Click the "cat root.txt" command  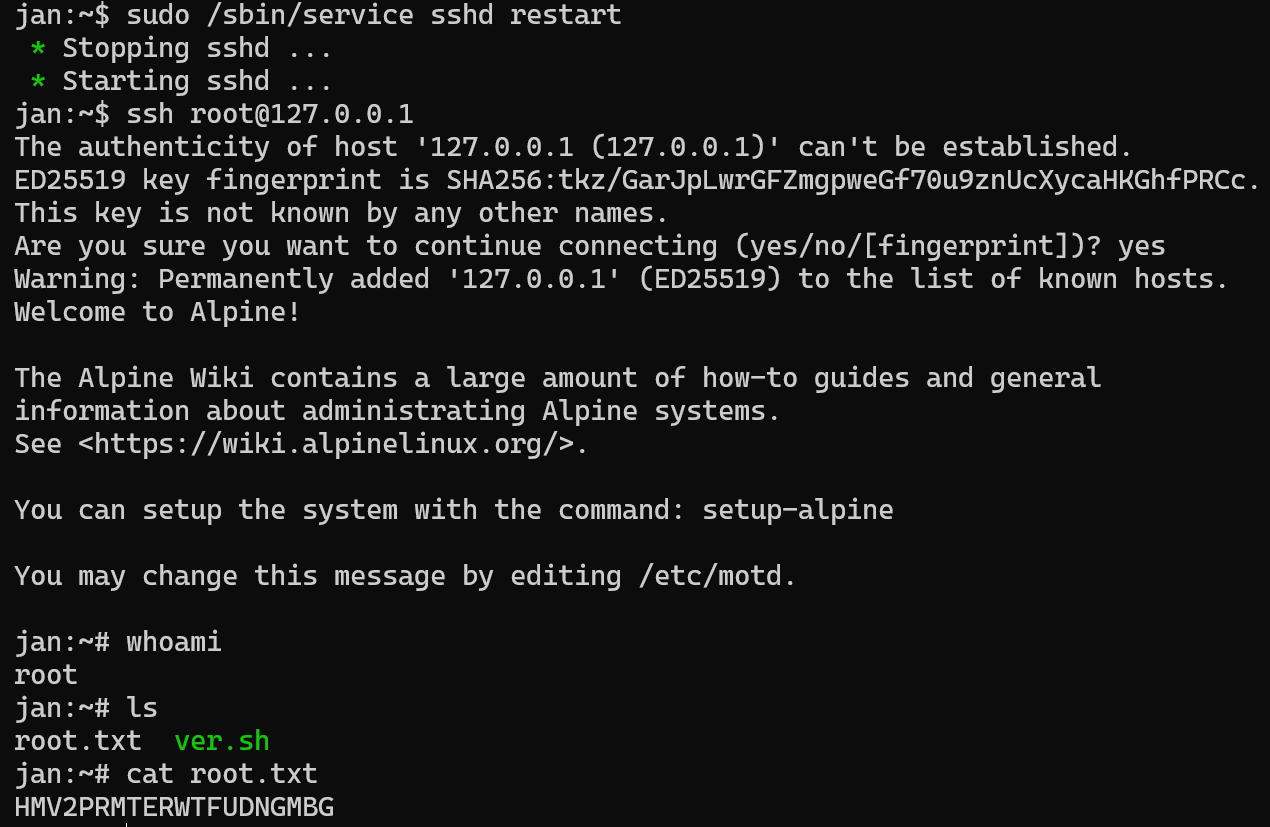(x=221, y=774)
